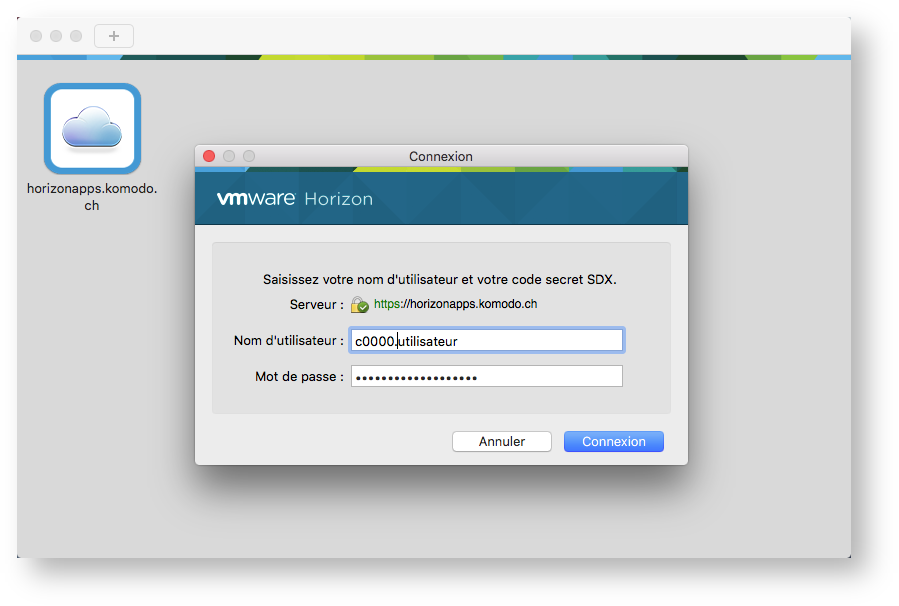Click the dialog's greyed-out zoom button

(249, 156)
